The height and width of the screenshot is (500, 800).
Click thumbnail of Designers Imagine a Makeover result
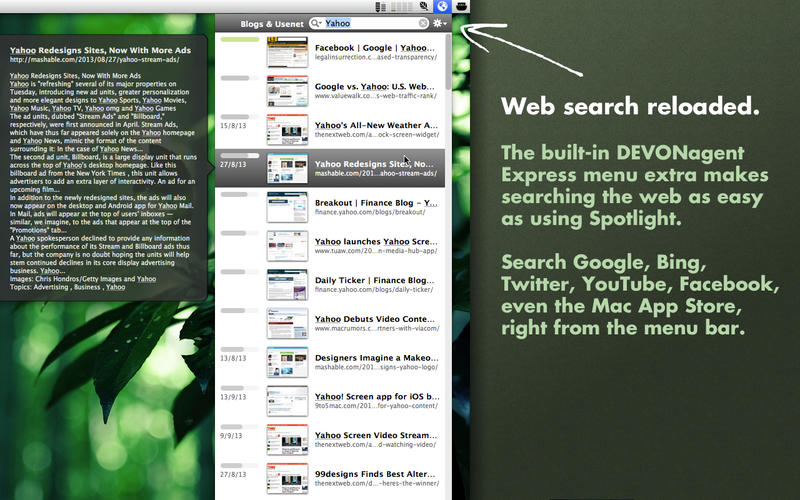(x=287, y=362)
